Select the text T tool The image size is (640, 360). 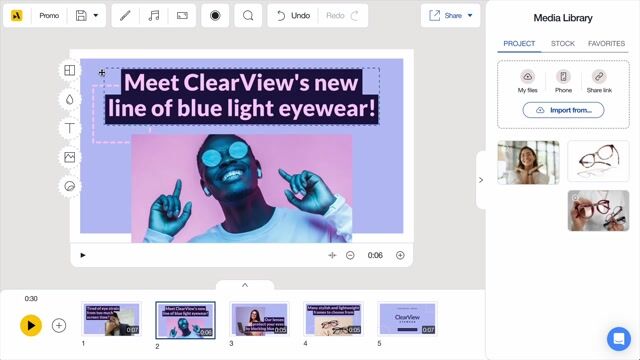tap(70, 128)
